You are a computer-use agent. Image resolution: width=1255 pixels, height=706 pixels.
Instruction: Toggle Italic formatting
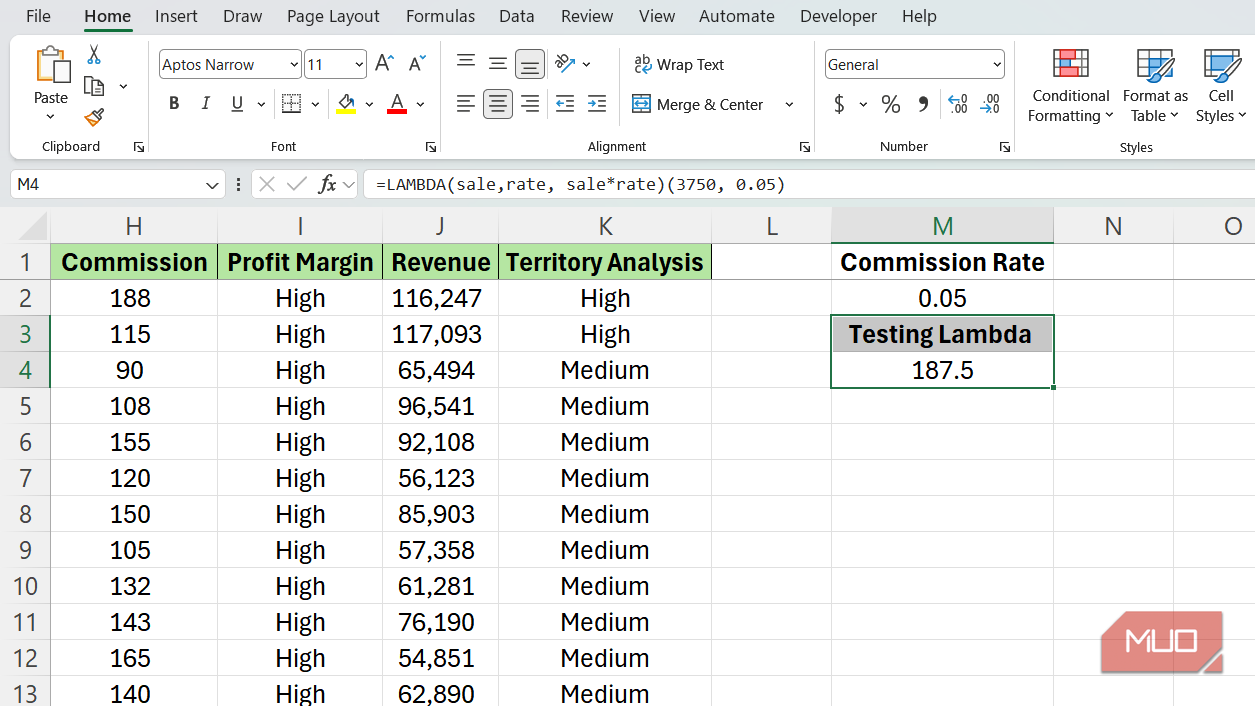click(206, 104)
